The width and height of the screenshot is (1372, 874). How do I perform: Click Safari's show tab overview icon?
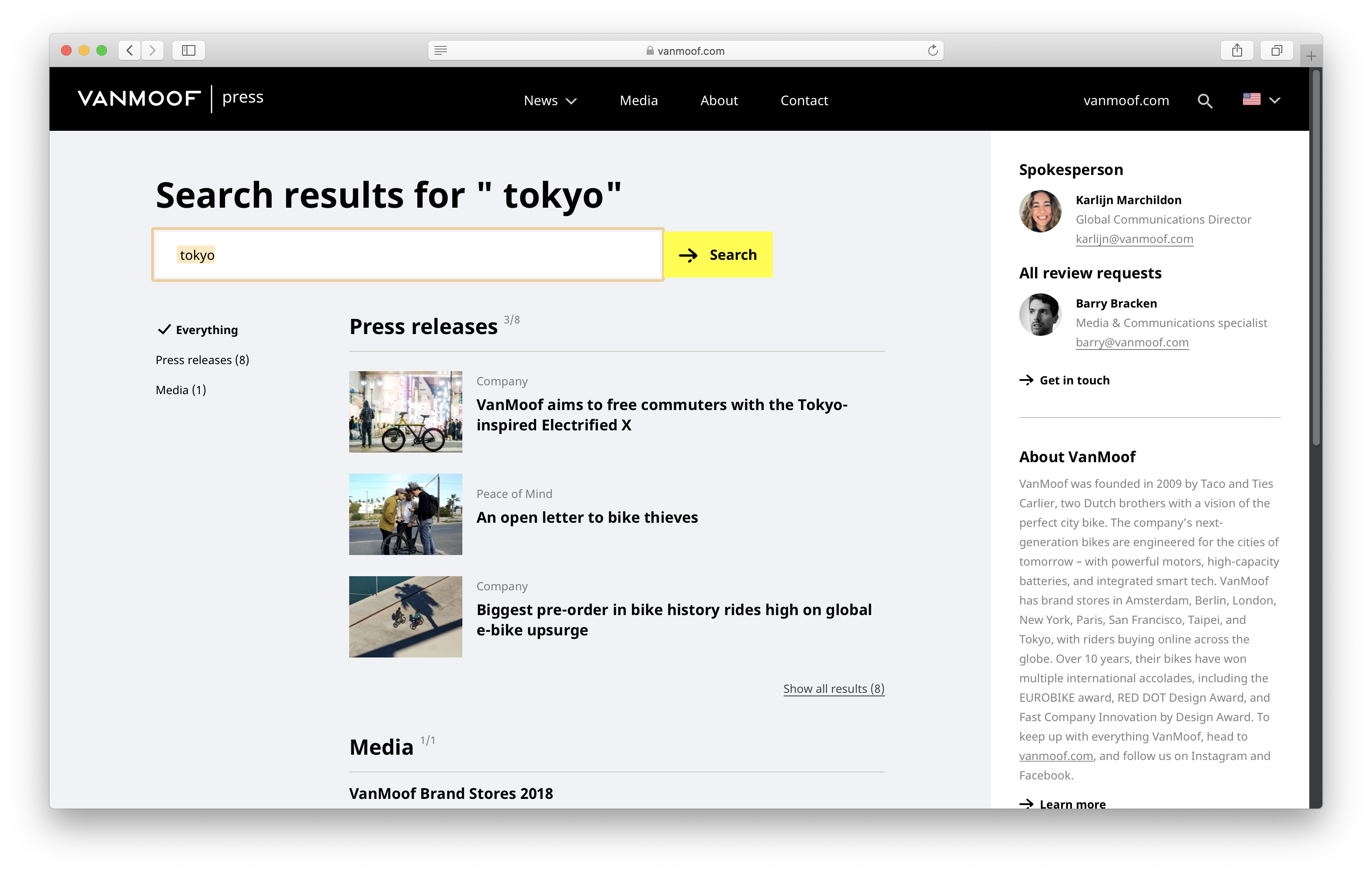point(1276,51)
